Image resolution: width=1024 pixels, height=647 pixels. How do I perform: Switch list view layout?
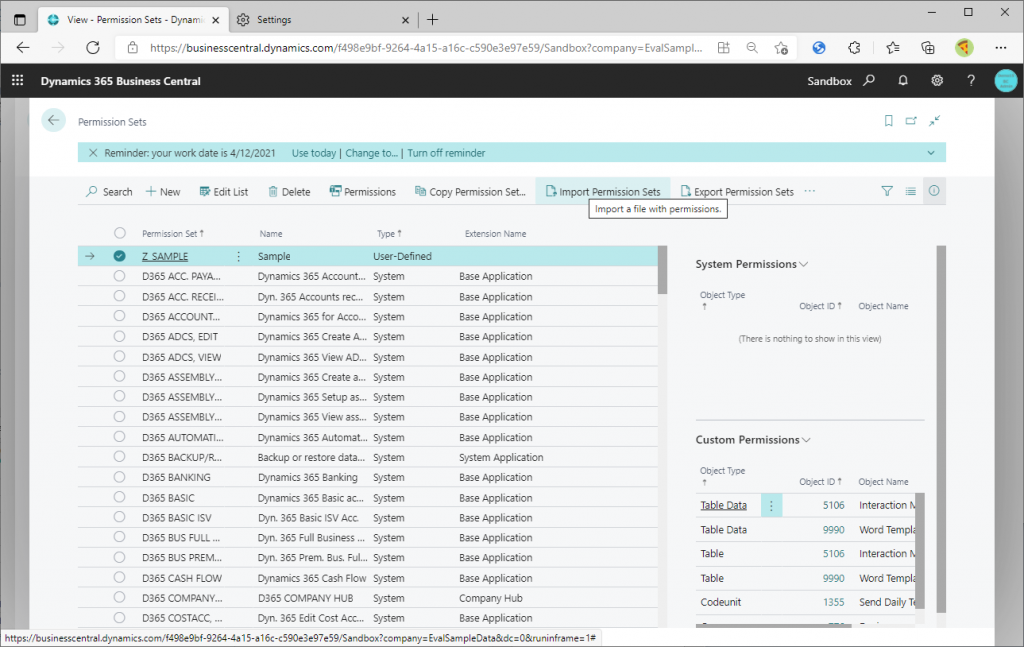coord(910,191)
